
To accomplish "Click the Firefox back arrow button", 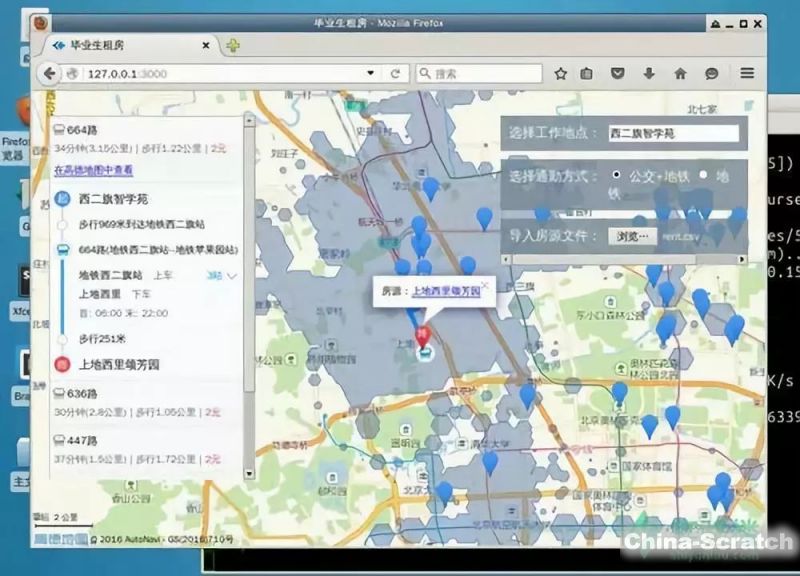I will [x=49, y=74].
